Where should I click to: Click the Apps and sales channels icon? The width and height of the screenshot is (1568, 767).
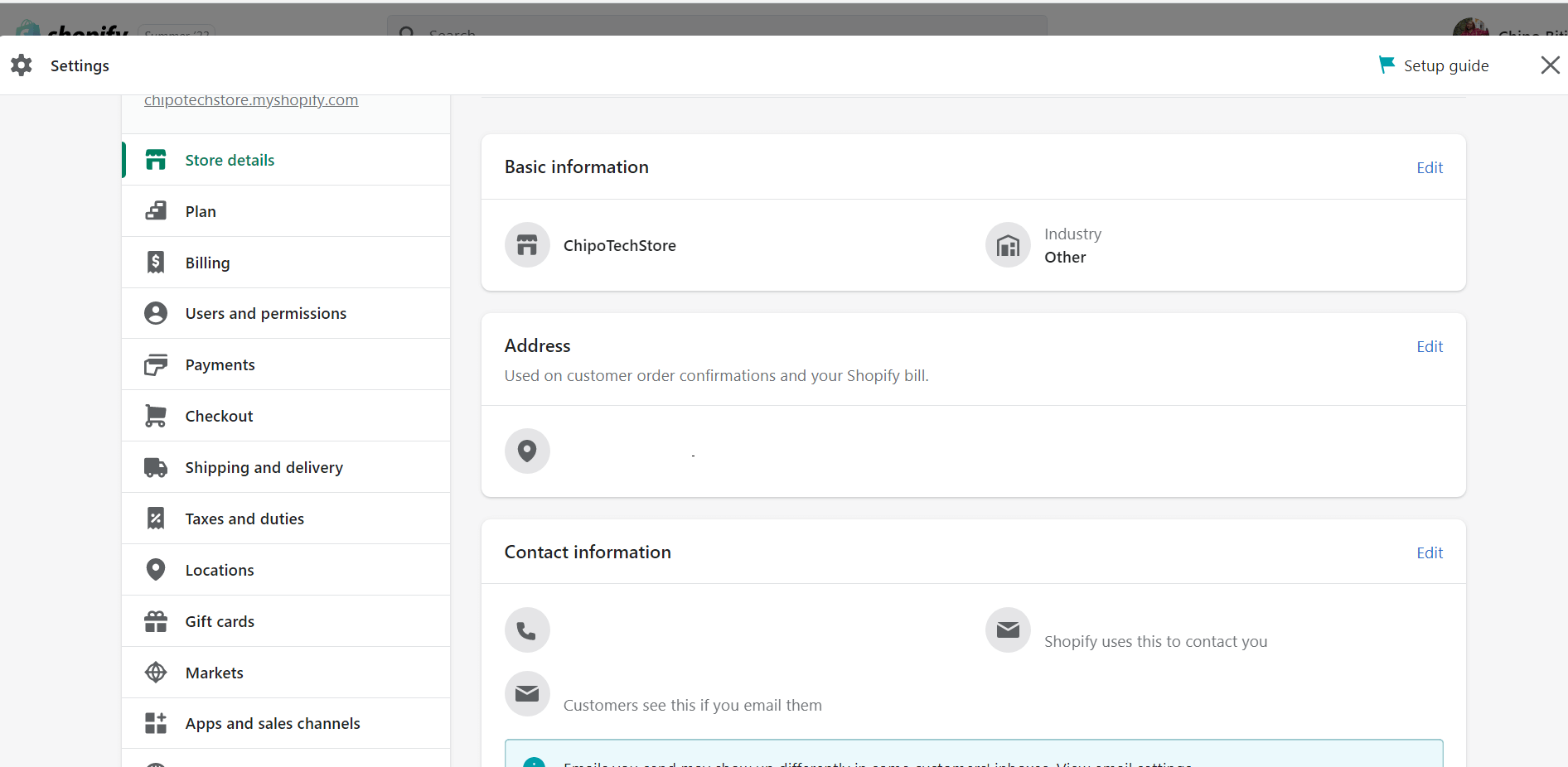tap(156, 723)
